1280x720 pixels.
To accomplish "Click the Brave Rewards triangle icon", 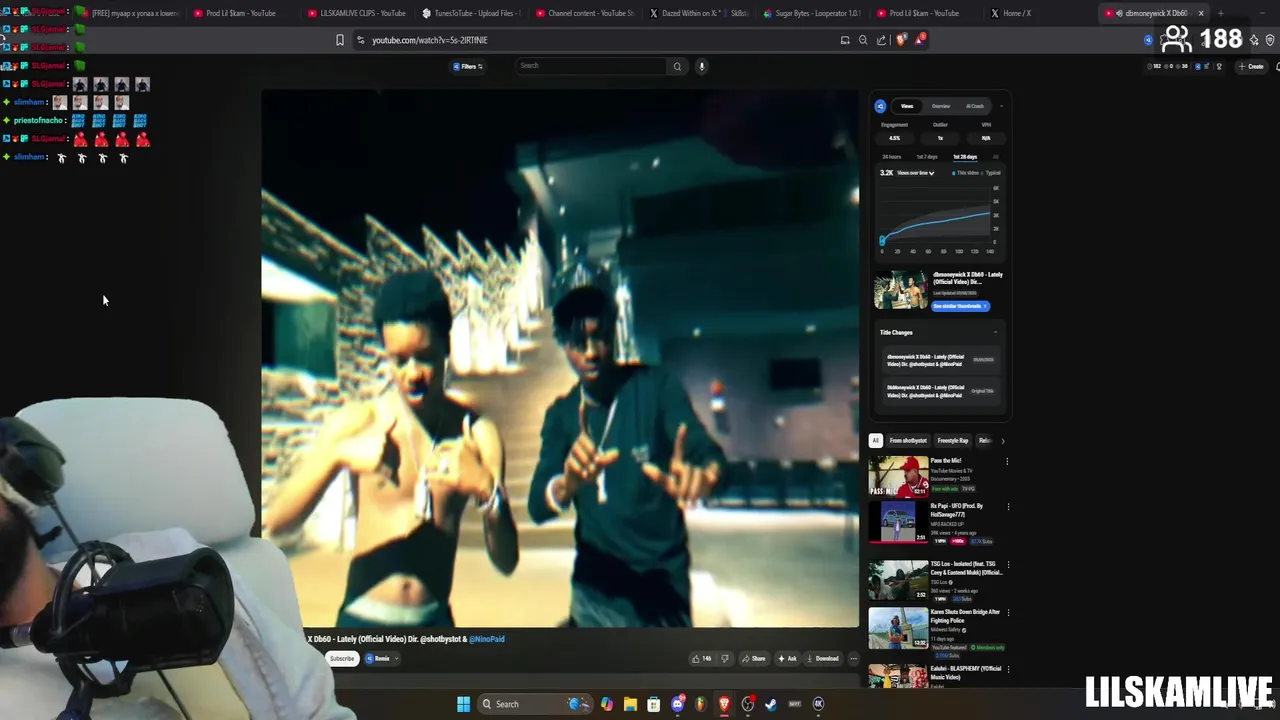I will point(919,40).
